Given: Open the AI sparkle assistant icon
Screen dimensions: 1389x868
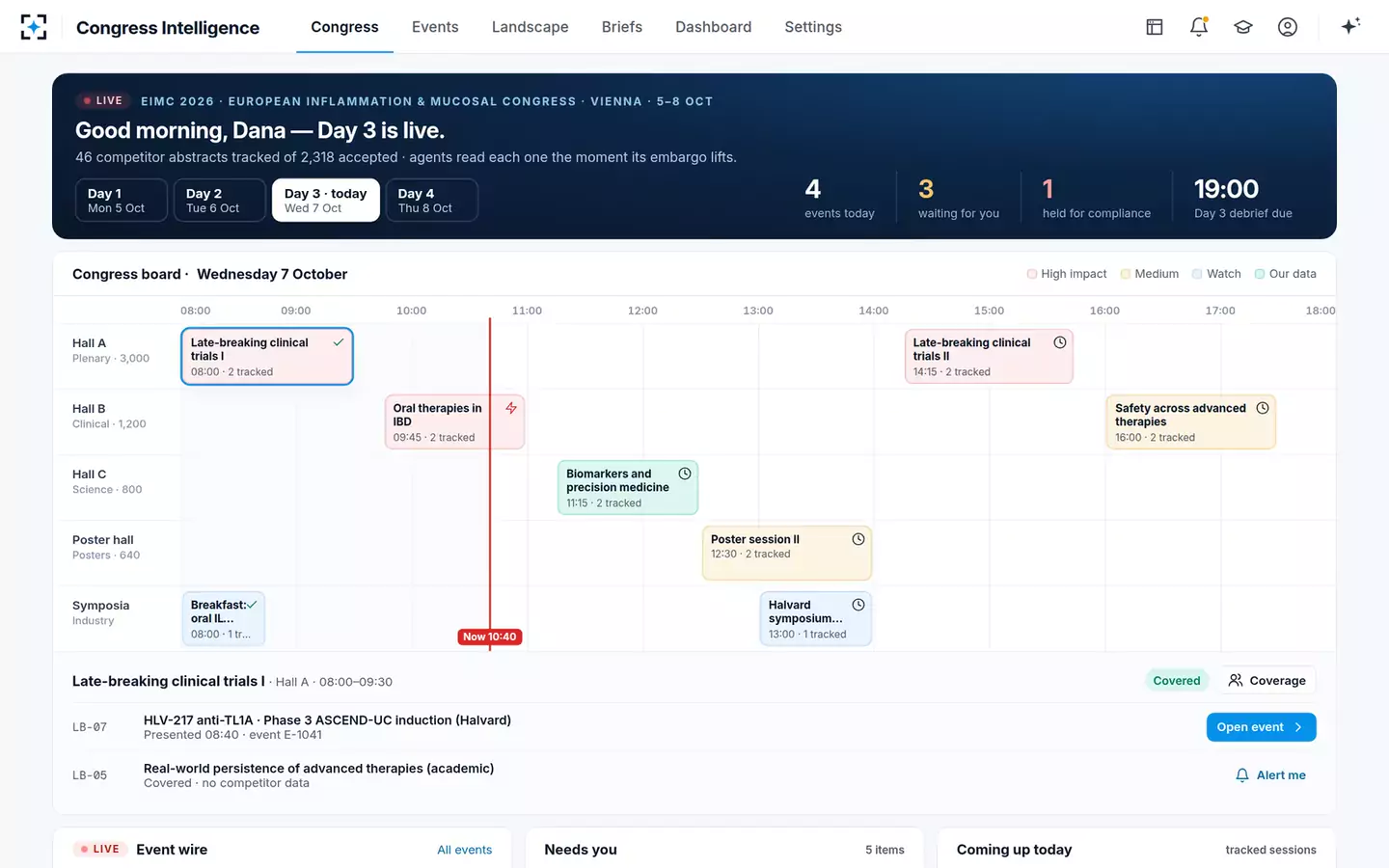Looking at the screenshot, I should point(1351,26).
